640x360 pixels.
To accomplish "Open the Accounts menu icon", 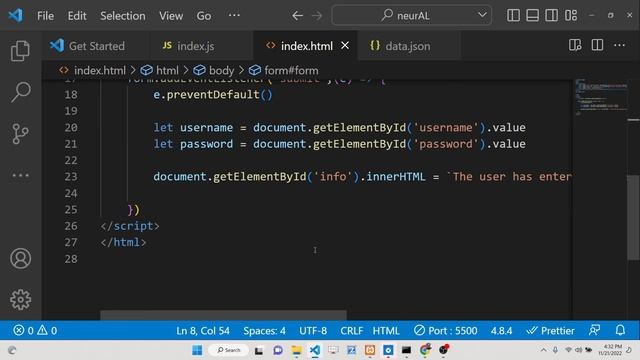I will tap(20, 258).
